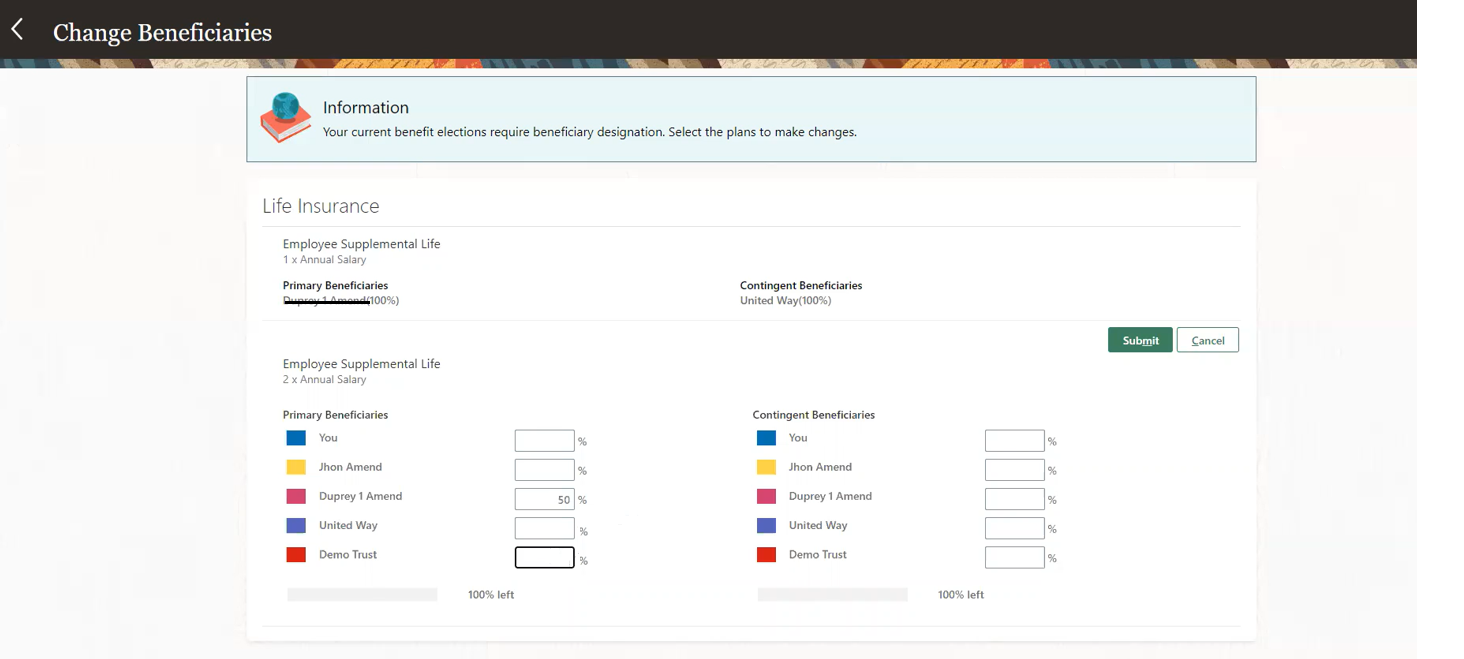
Task: Submit the beneficiary changes
Action: 1140,340
